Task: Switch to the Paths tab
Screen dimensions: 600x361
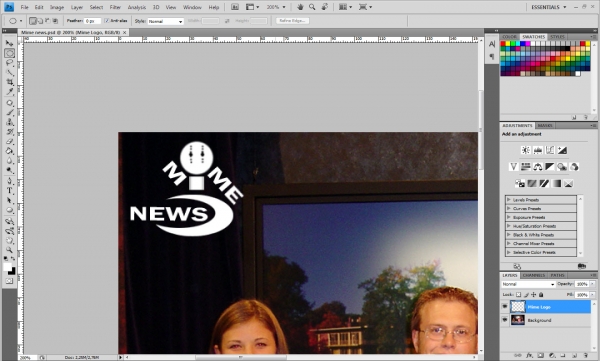Action: pyautogui.click(x=558, y=275)
